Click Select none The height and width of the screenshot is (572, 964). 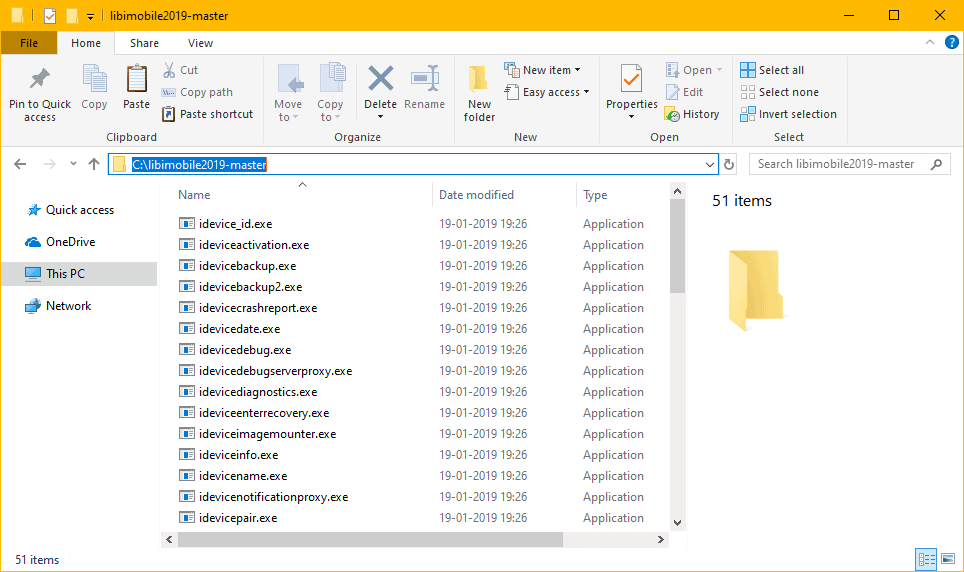[780, 92]
